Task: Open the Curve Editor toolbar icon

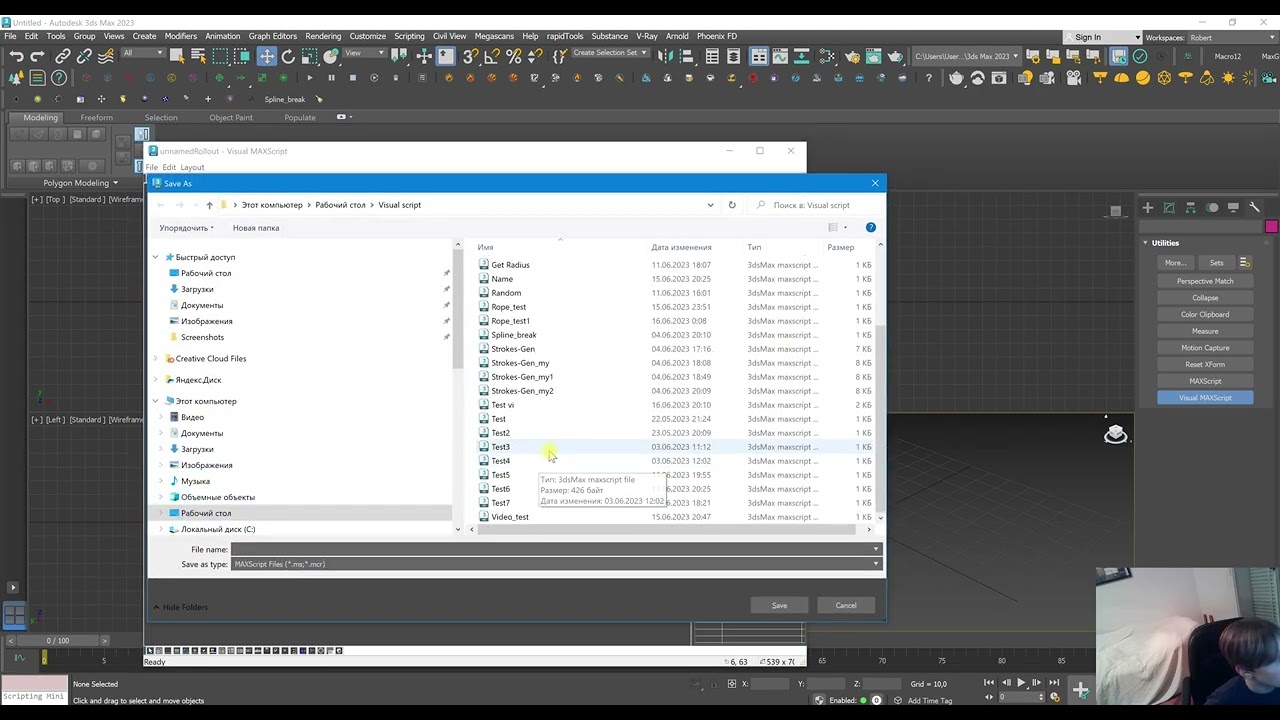Action: pyautogui.click(x=780, y=57)
